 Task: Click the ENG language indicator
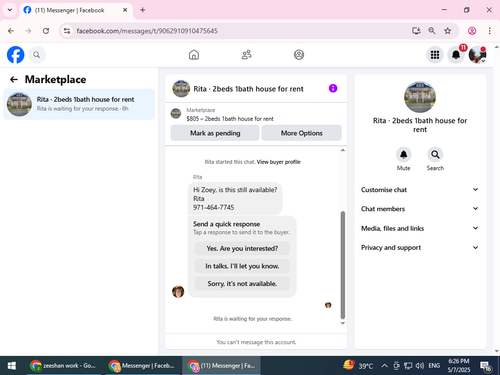click(x=434, y=366)
